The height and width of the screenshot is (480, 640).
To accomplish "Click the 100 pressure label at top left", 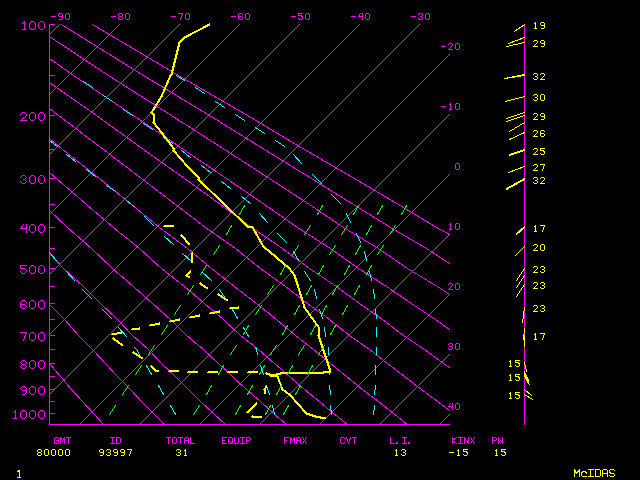I will click(x=33, y=25).
